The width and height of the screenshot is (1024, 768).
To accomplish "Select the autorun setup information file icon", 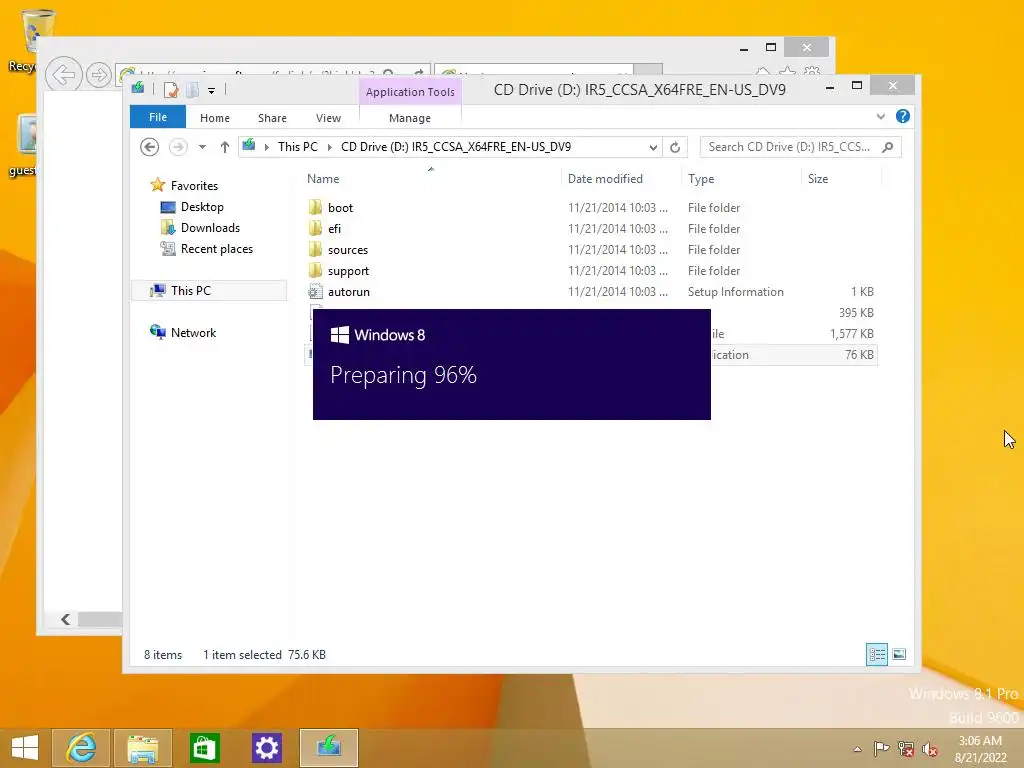I will pos(315,291).
